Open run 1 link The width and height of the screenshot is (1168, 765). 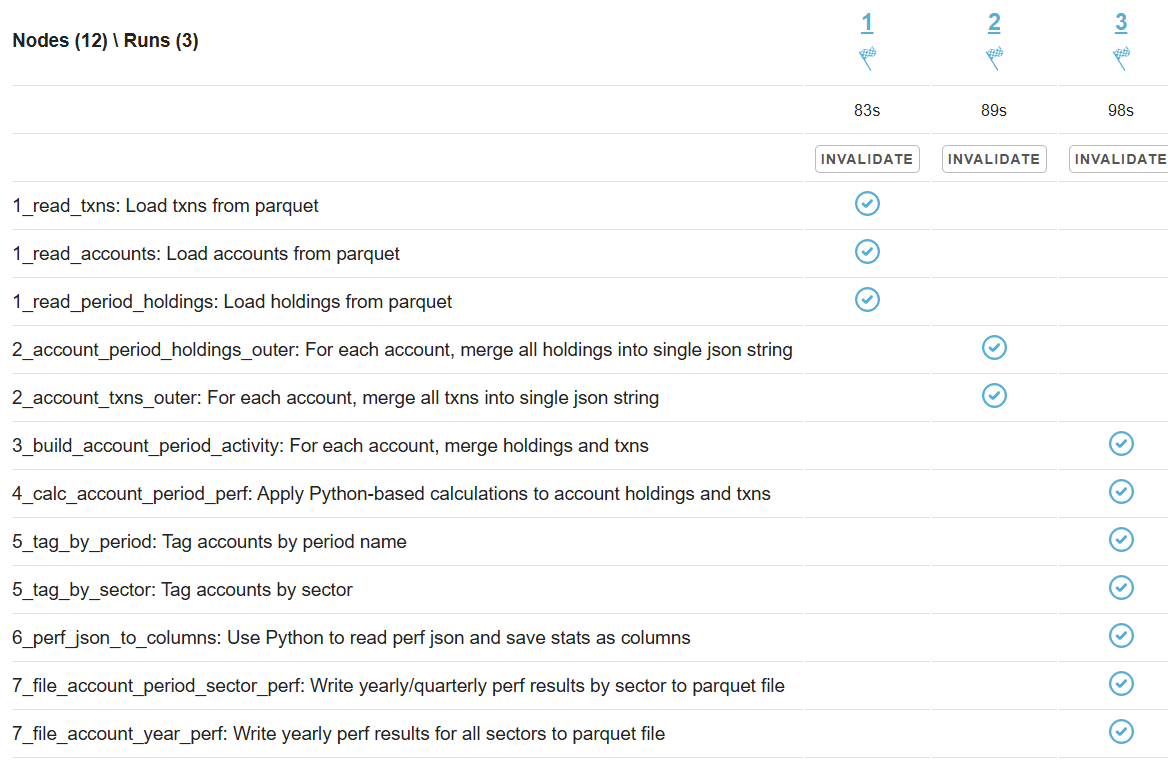[867, 23]
